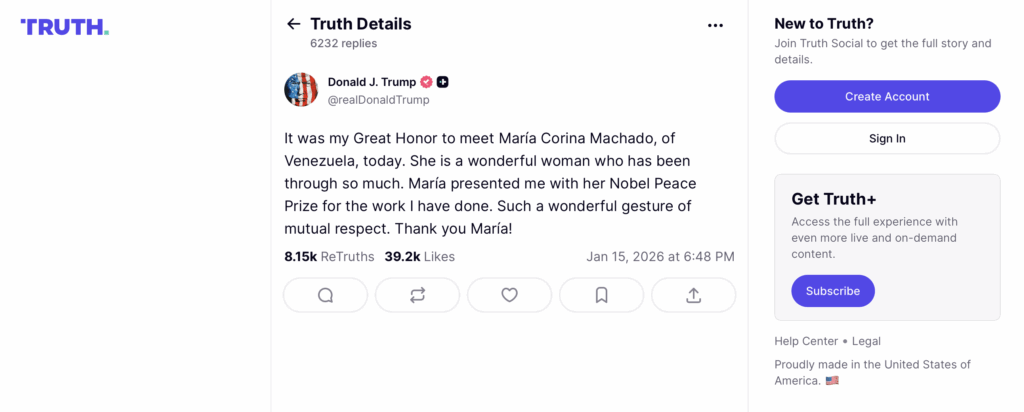
Task: Open the three-dots more options menu
Action: coord(715,25)
